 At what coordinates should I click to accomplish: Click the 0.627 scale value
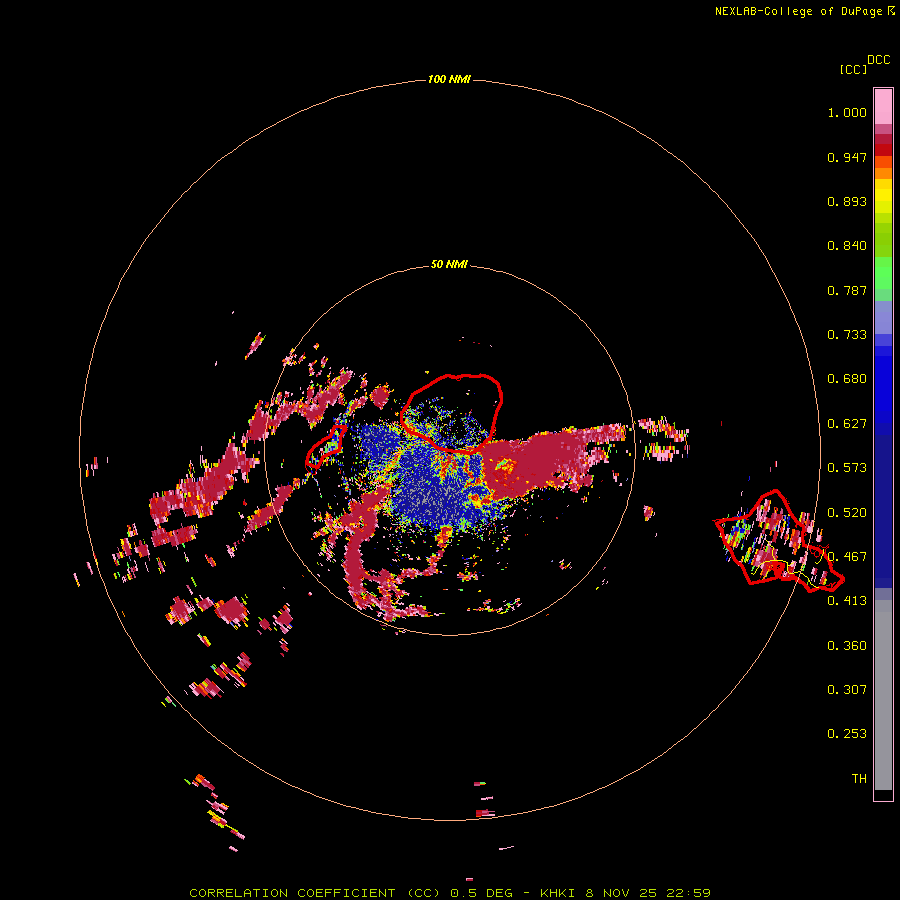pos(847,424)
